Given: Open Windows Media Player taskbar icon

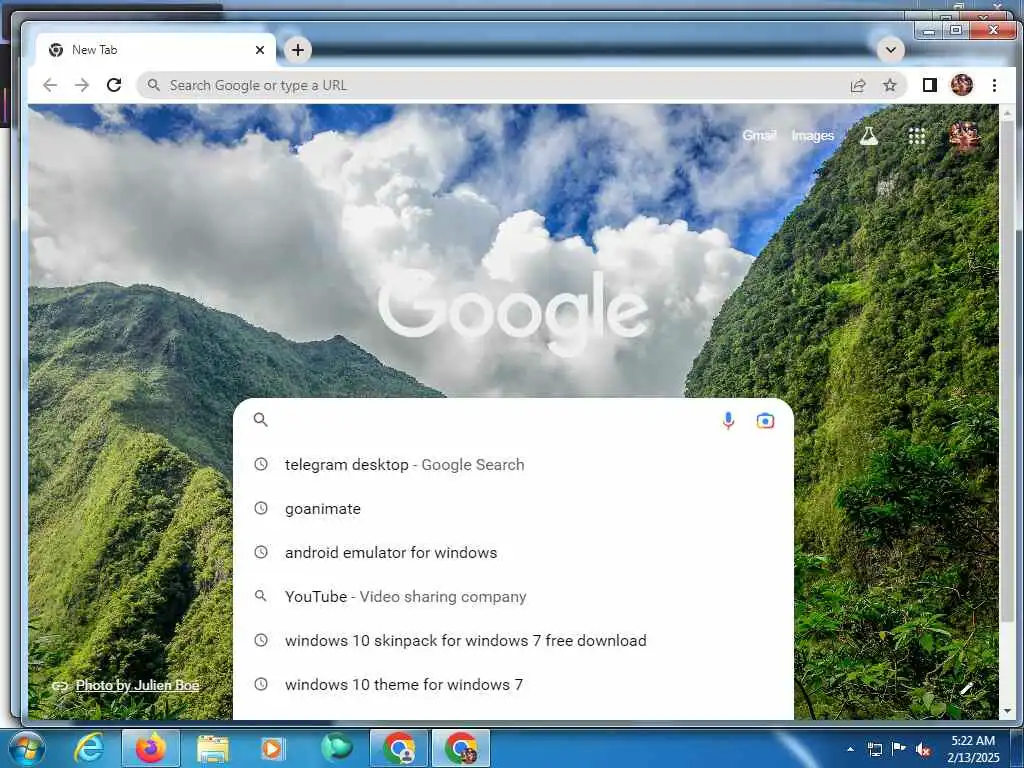Looking at the screenshot, I should 272,748.
